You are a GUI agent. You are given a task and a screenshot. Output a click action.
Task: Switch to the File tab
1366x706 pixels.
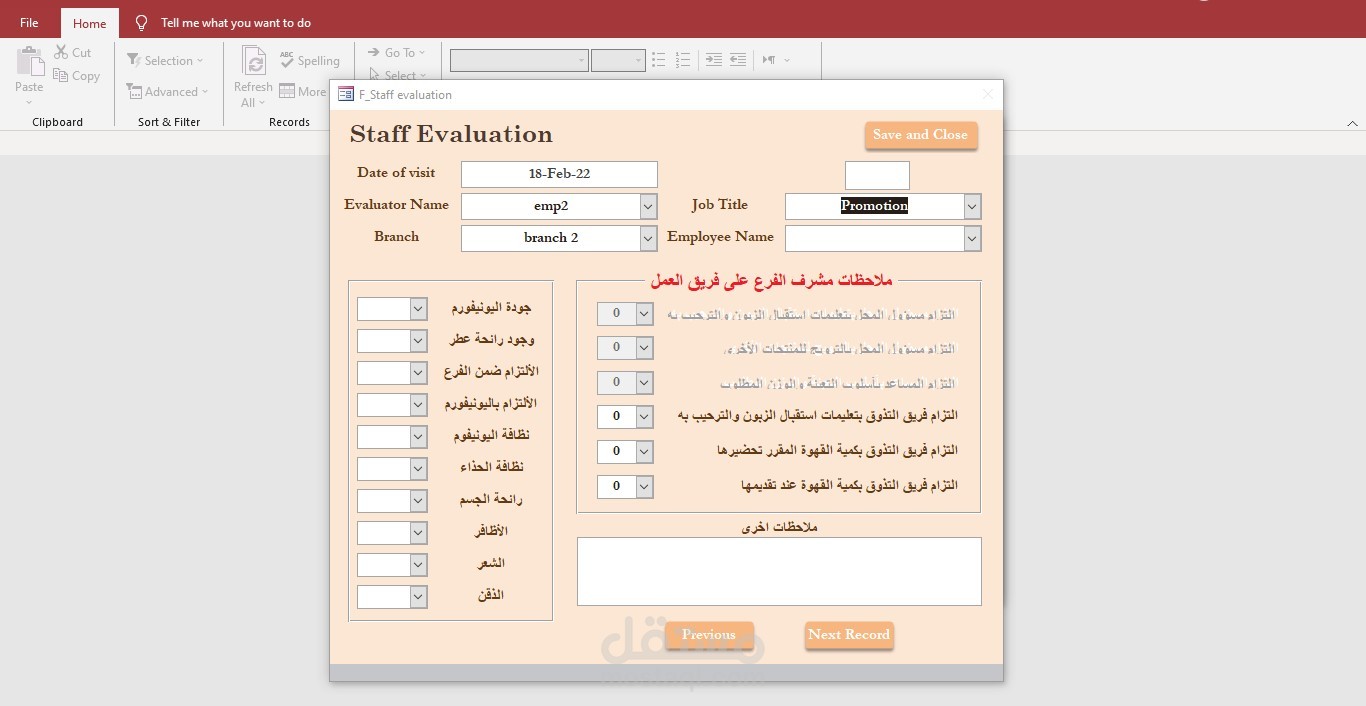(28, 21)
